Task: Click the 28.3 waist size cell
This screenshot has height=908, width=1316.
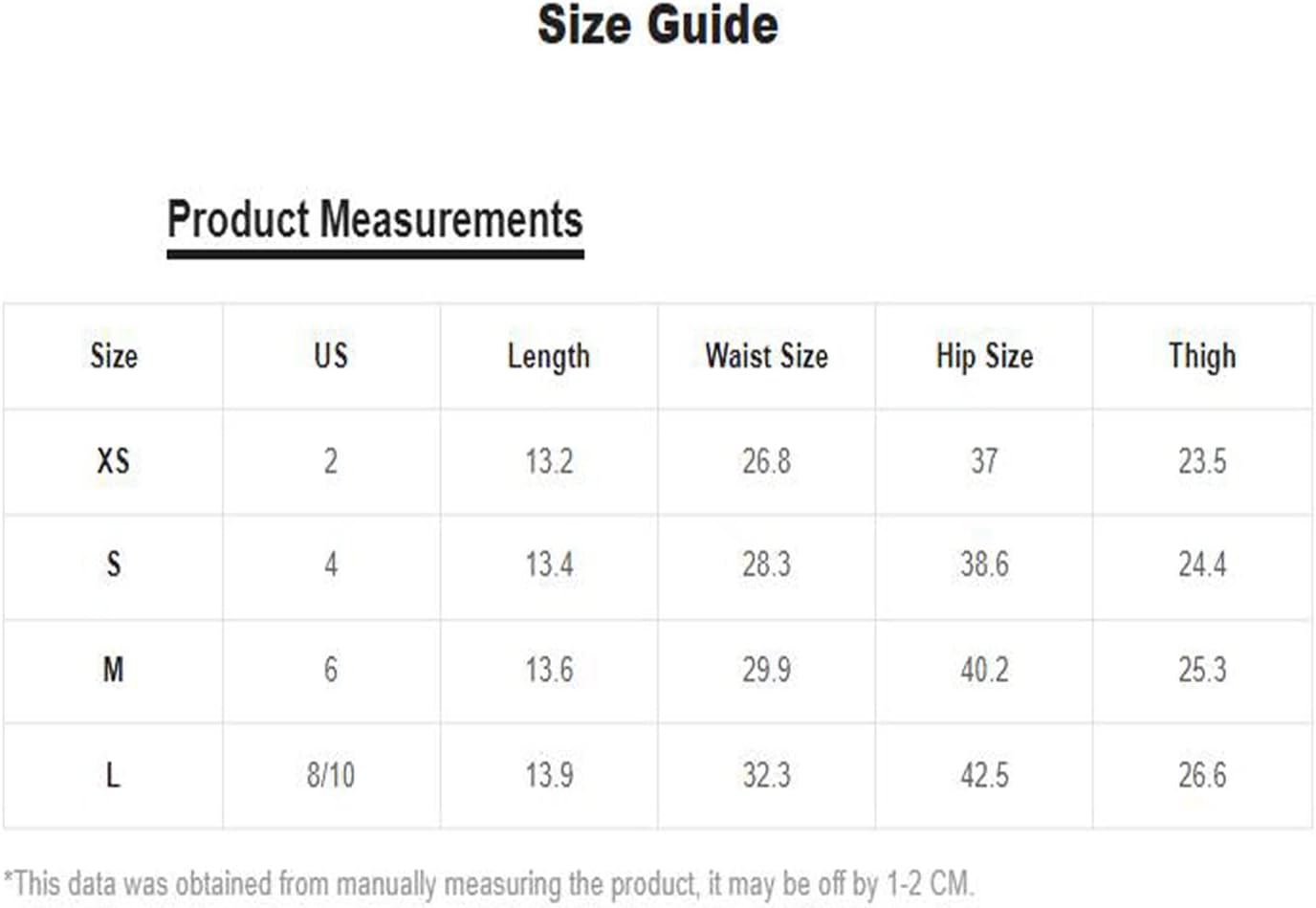Action: 766,565
